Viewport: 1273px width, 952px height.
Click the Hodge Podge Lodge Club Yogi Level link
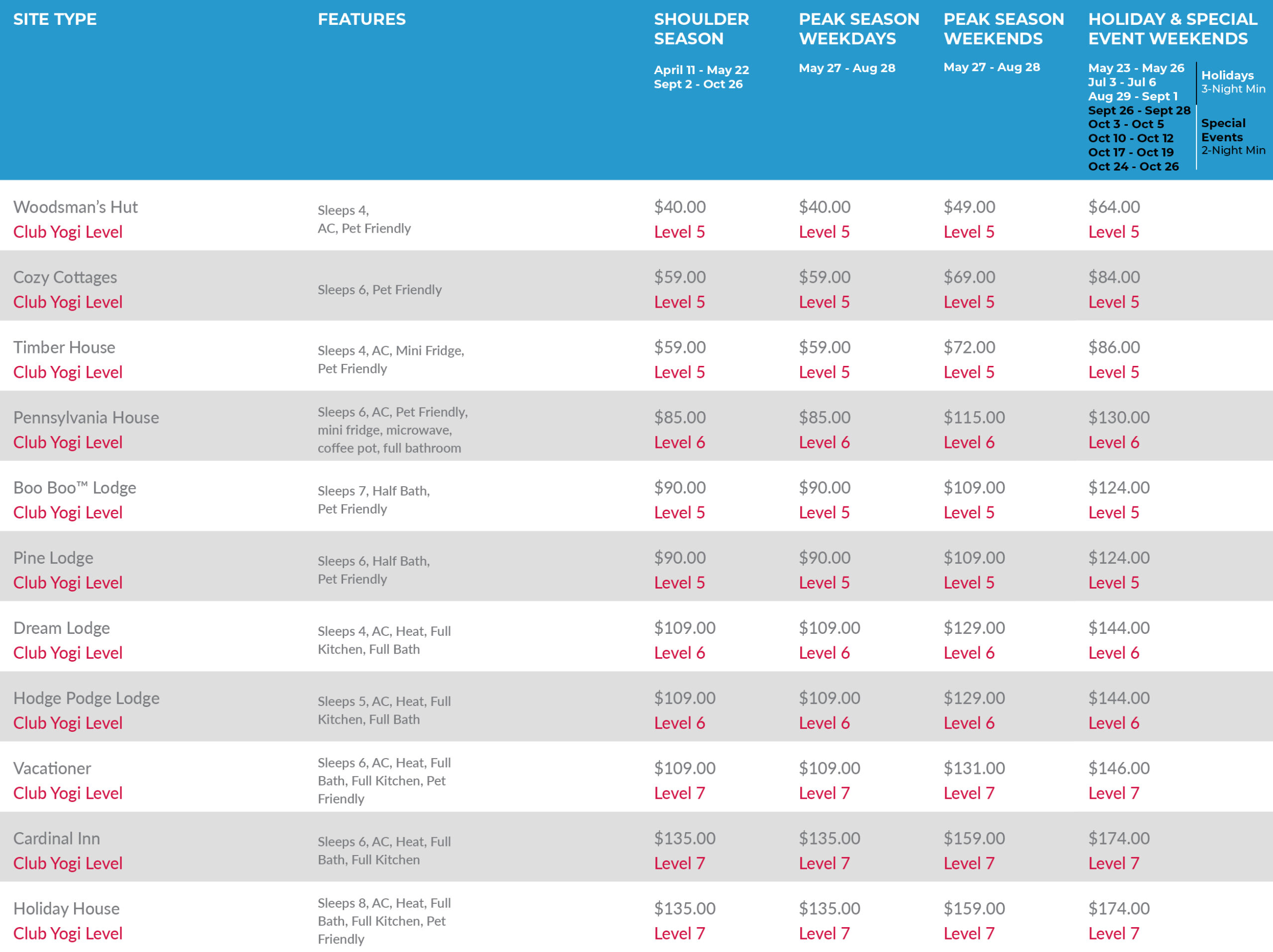point(68,723)
